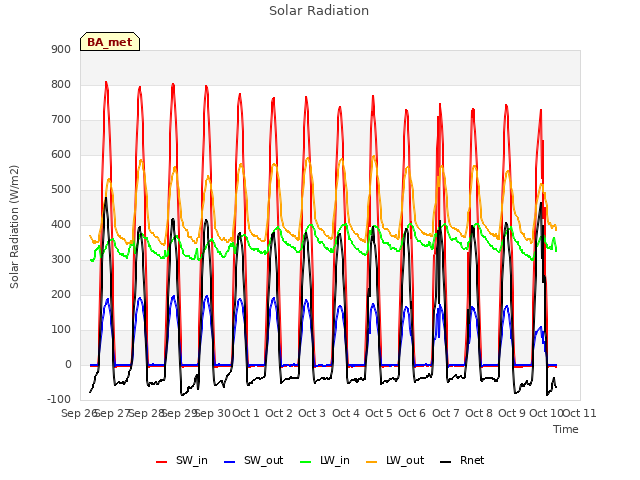Click the Oct 4 x-axis tick label
640x480 pixels.
(346, 413)
